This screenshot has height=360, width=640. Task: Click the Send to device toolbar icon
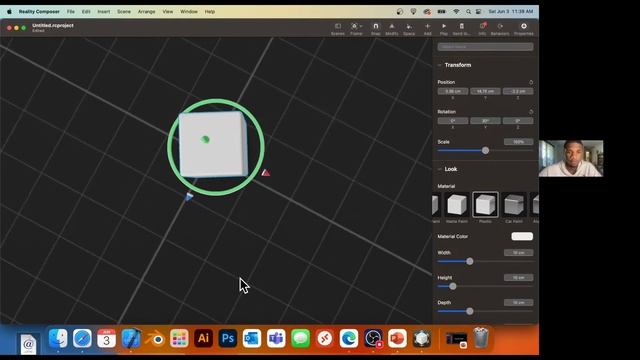(x=462, y=29)
